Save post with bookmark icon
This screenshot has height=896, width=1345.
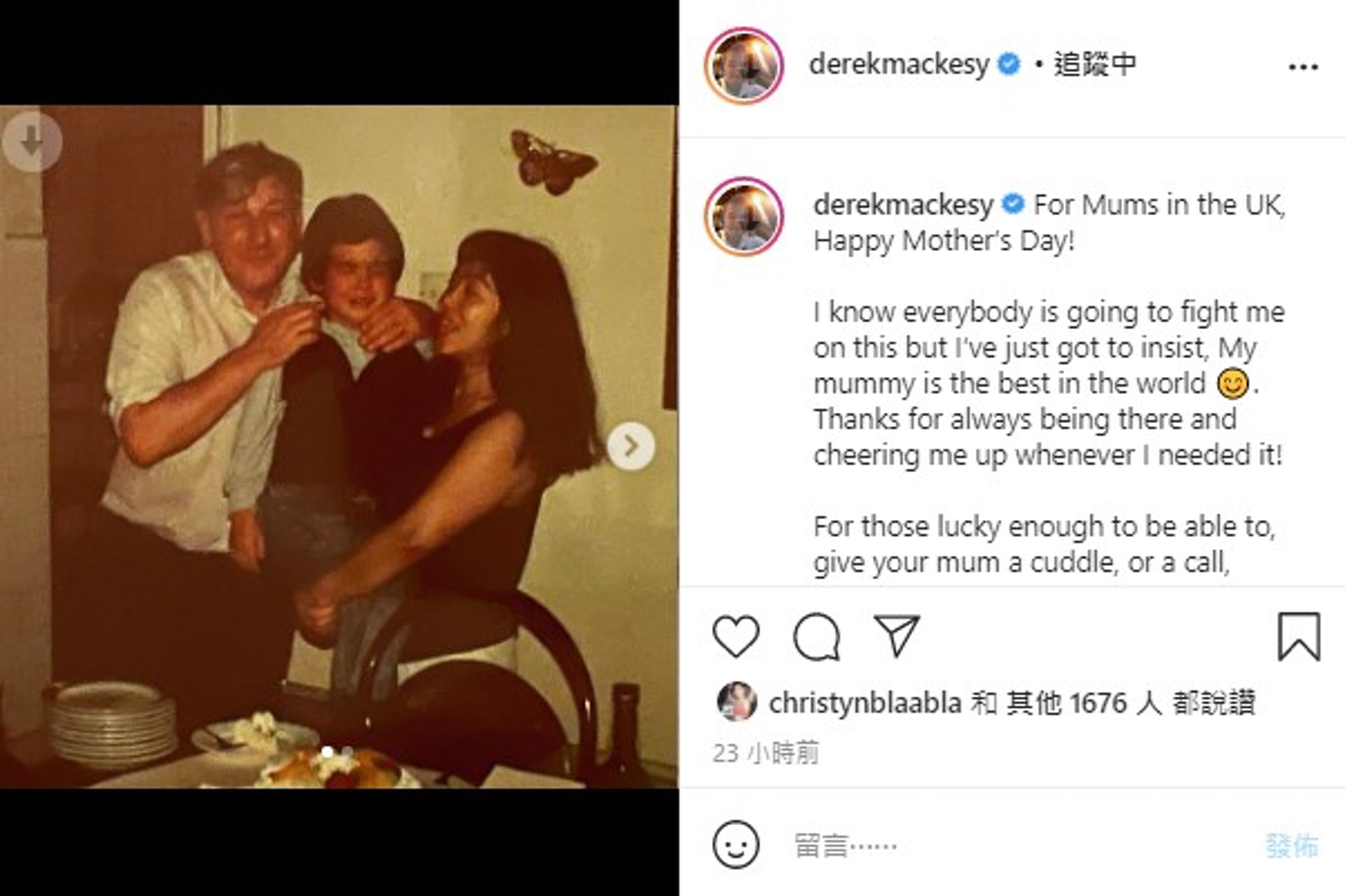[x=1299, y=636]
